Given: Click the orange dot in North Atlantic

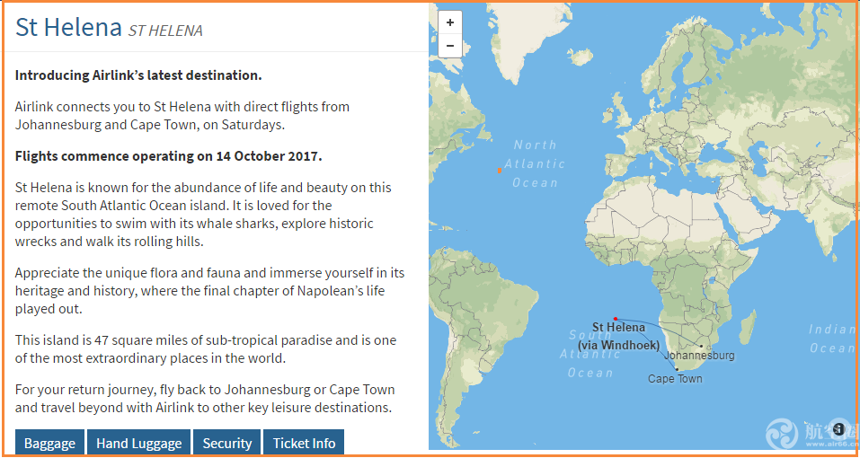Looking at the screenshot, I should coord(499,171).
